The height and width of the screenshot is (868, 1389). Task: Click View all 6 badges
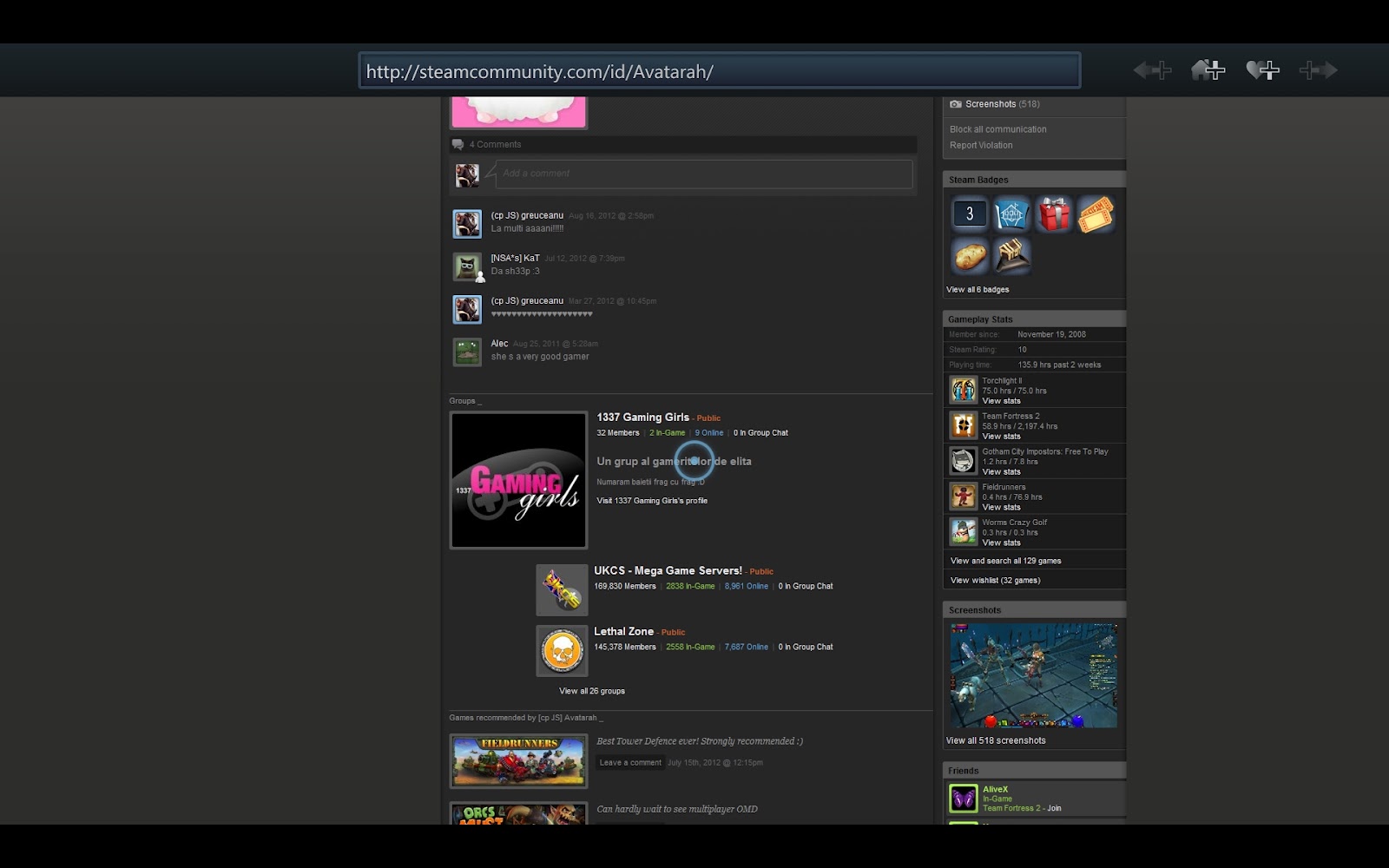pyautogui.click(x=978, y=290)
